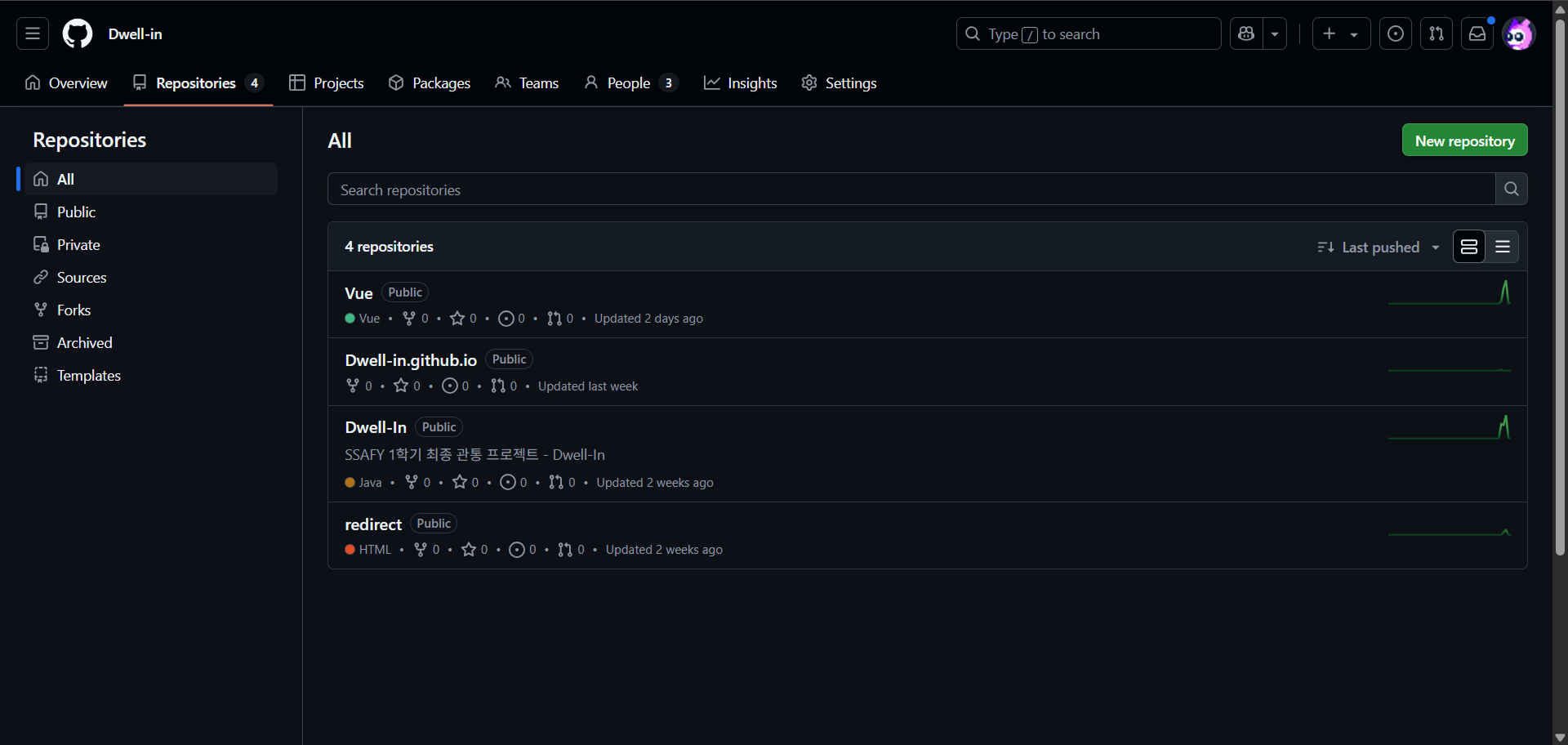The image size is (1568, 745).
Task: Click the New repository button
Action: coord(1464,140)
